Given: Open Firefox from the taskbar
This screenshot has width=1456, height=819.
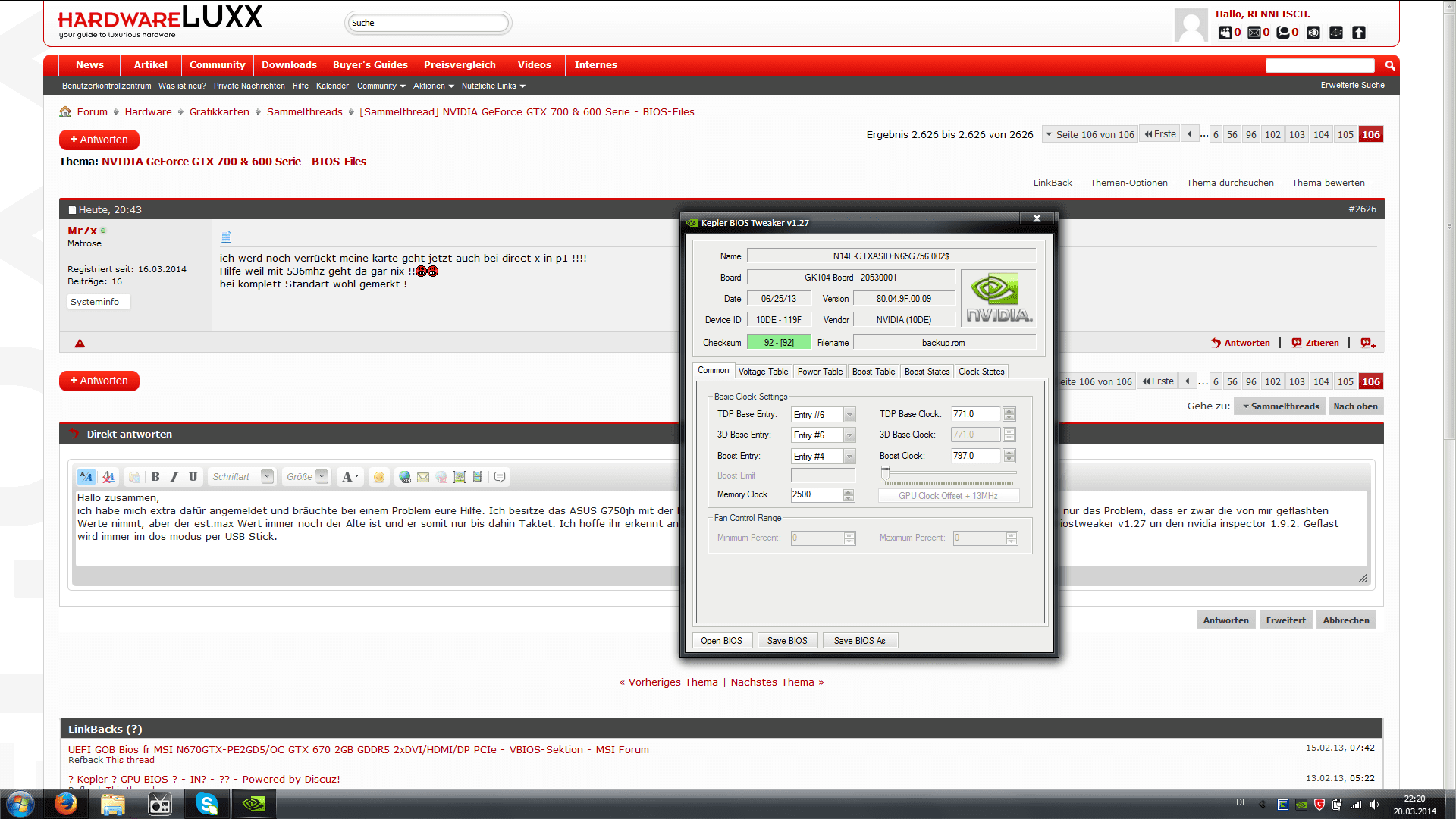Looking at the screenshot, I should [66, 804].
